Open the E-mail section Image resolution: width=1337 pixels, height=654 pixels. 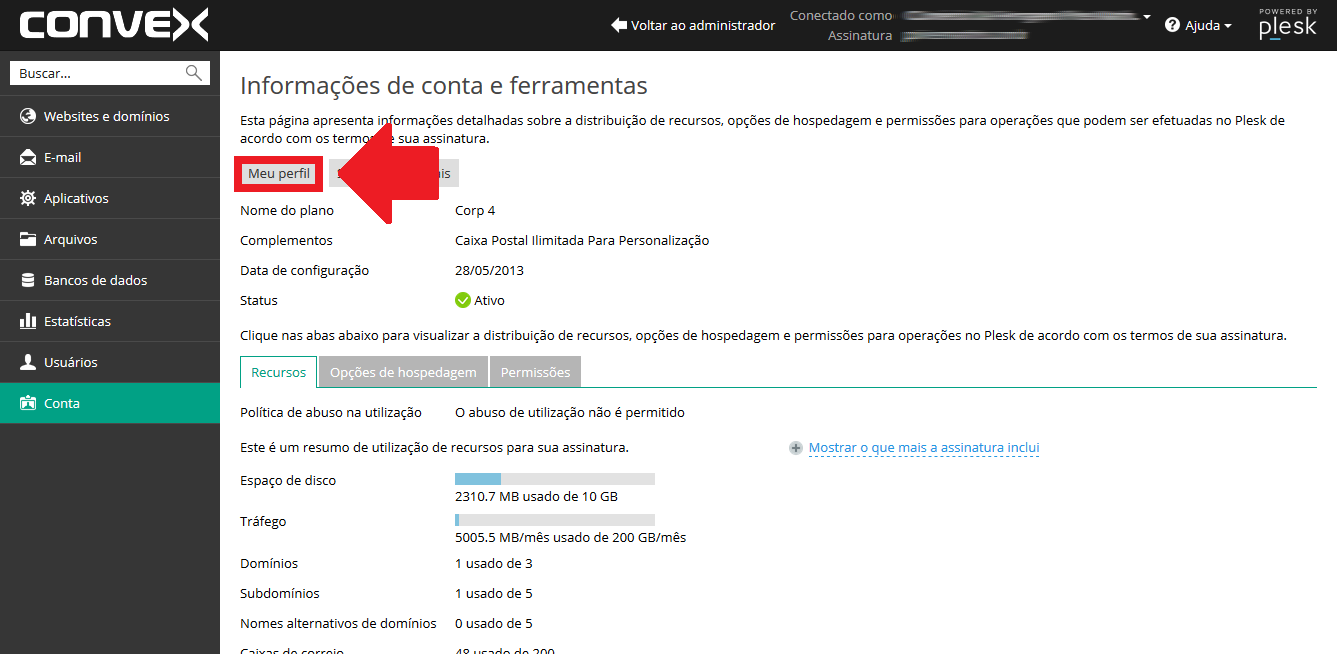tap(110, 157)
